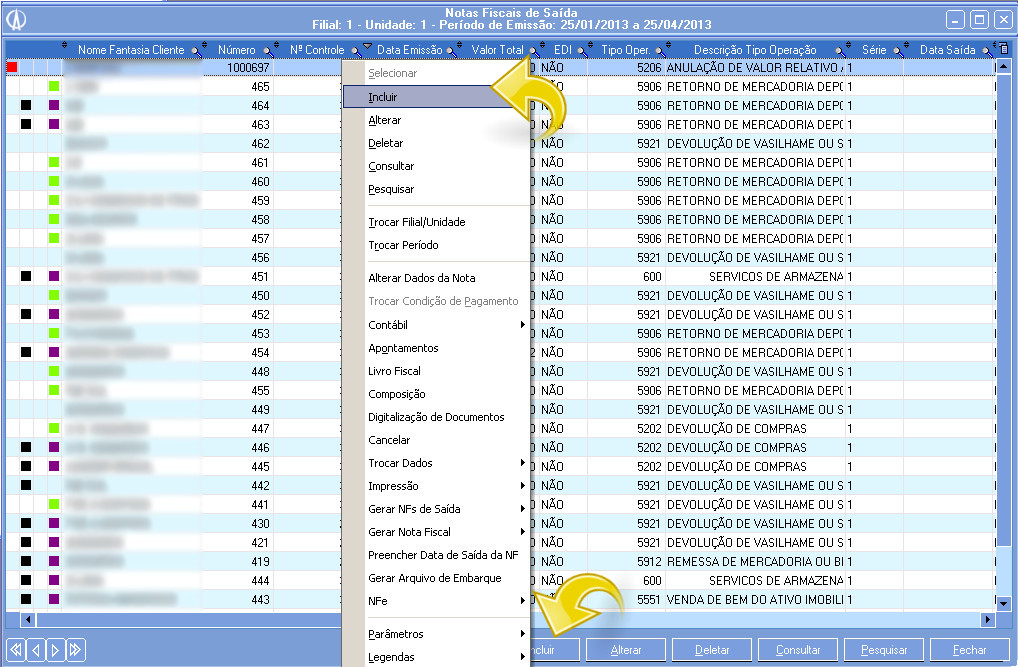Click the red status marker on note 1000697
1018x667 pixels.
(x=12, y=67)
